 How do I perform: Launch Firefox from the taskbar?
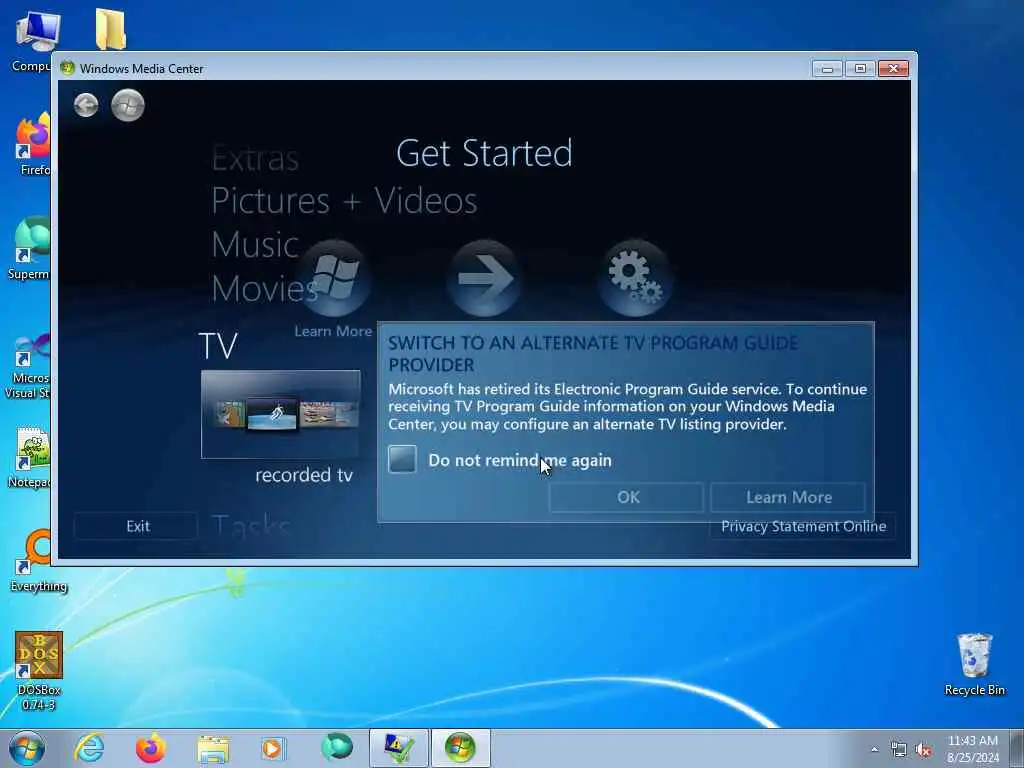click(151, 748)
